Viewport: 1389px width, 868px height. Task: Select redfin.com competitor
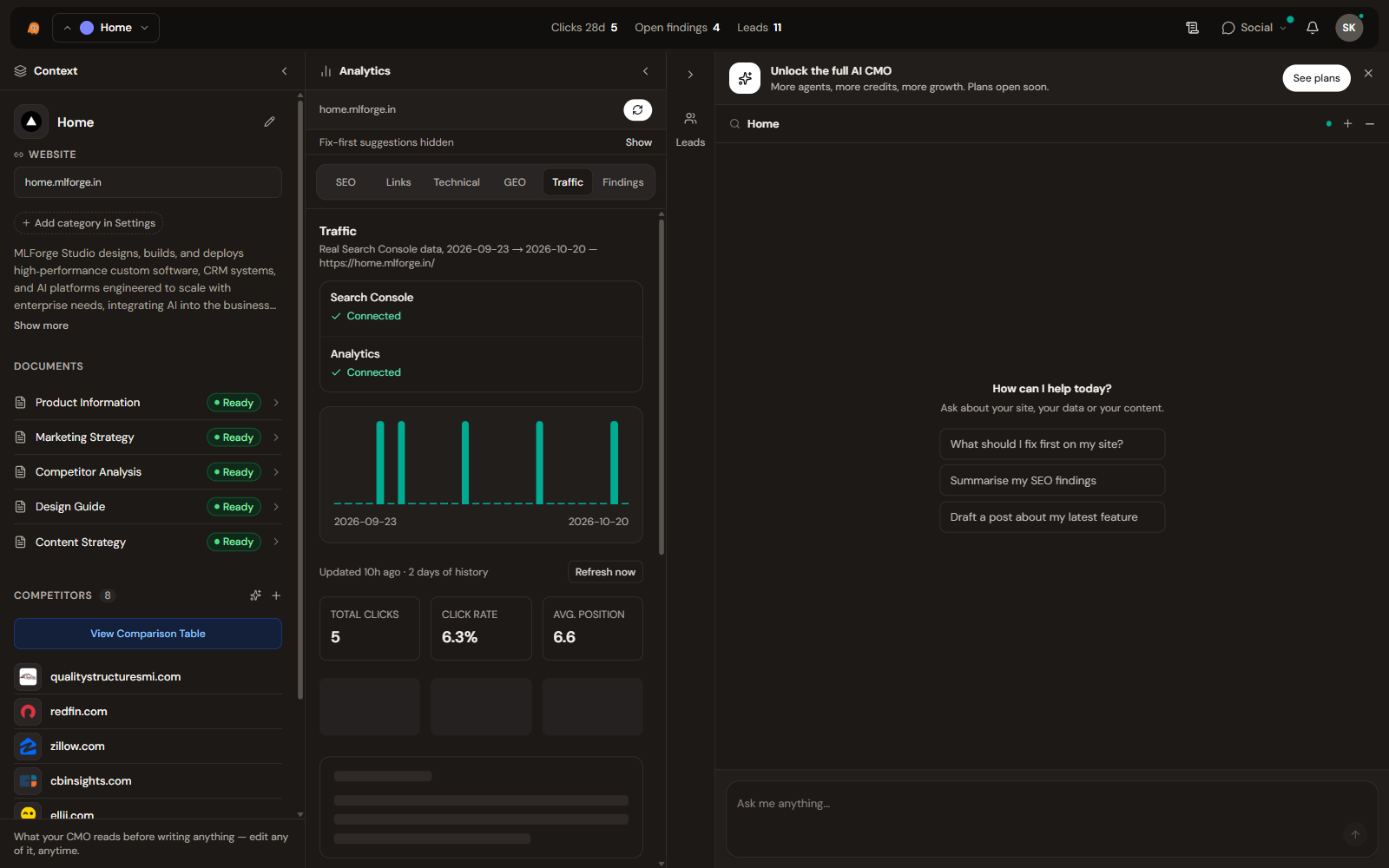click(148, 712)
